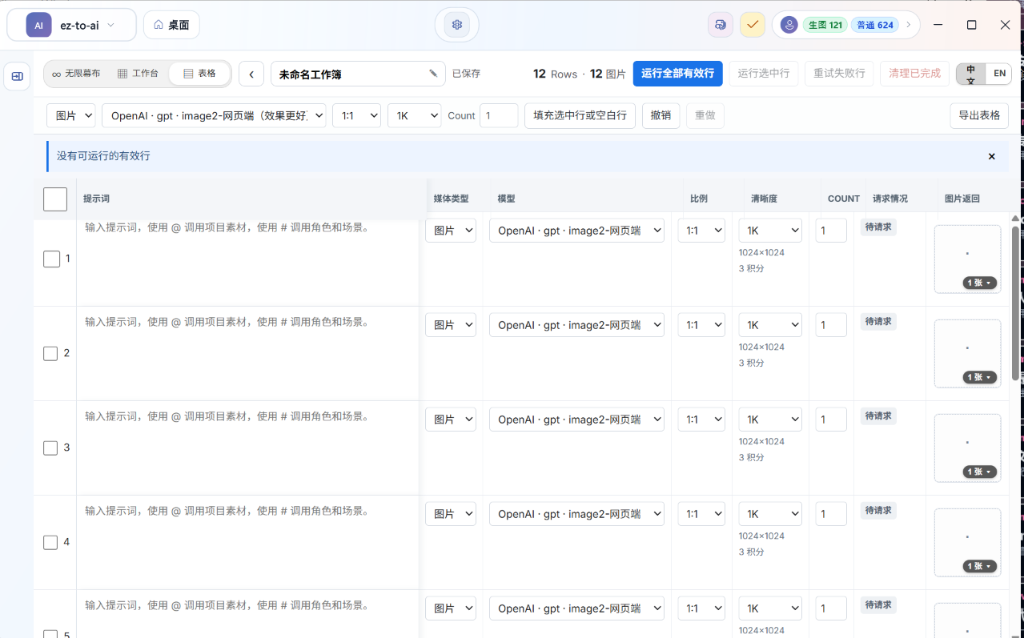Open the settings gear icon in title bar
This screenshot has height=638, width=1024.
pyautogui.click(x=456, y=25)
